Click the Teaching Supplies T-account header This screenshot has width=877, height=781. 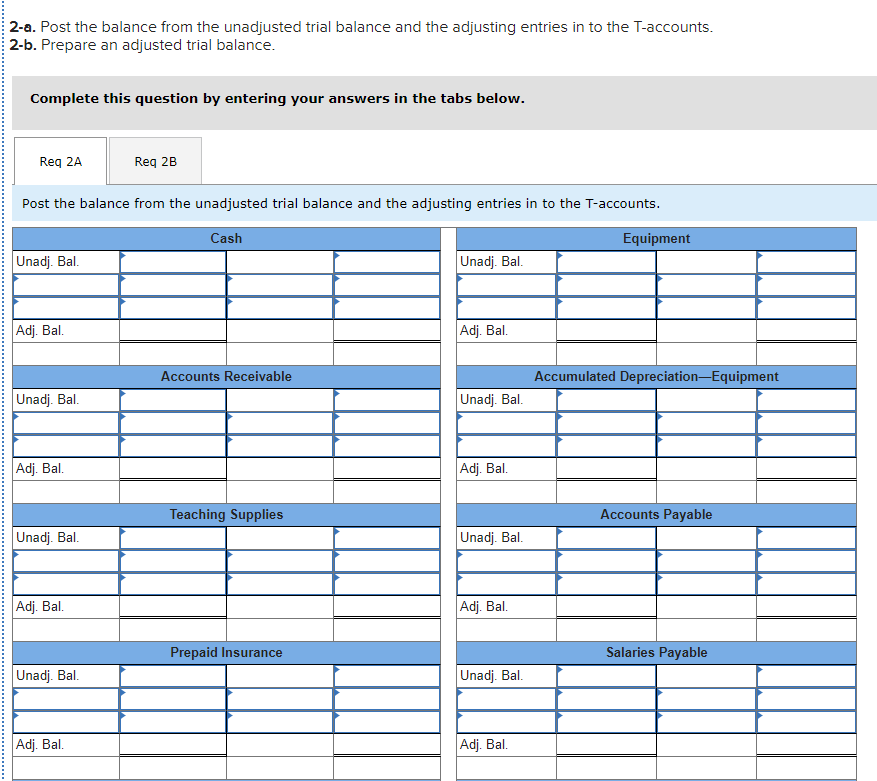pyautogui.click(x=226, y=514)
